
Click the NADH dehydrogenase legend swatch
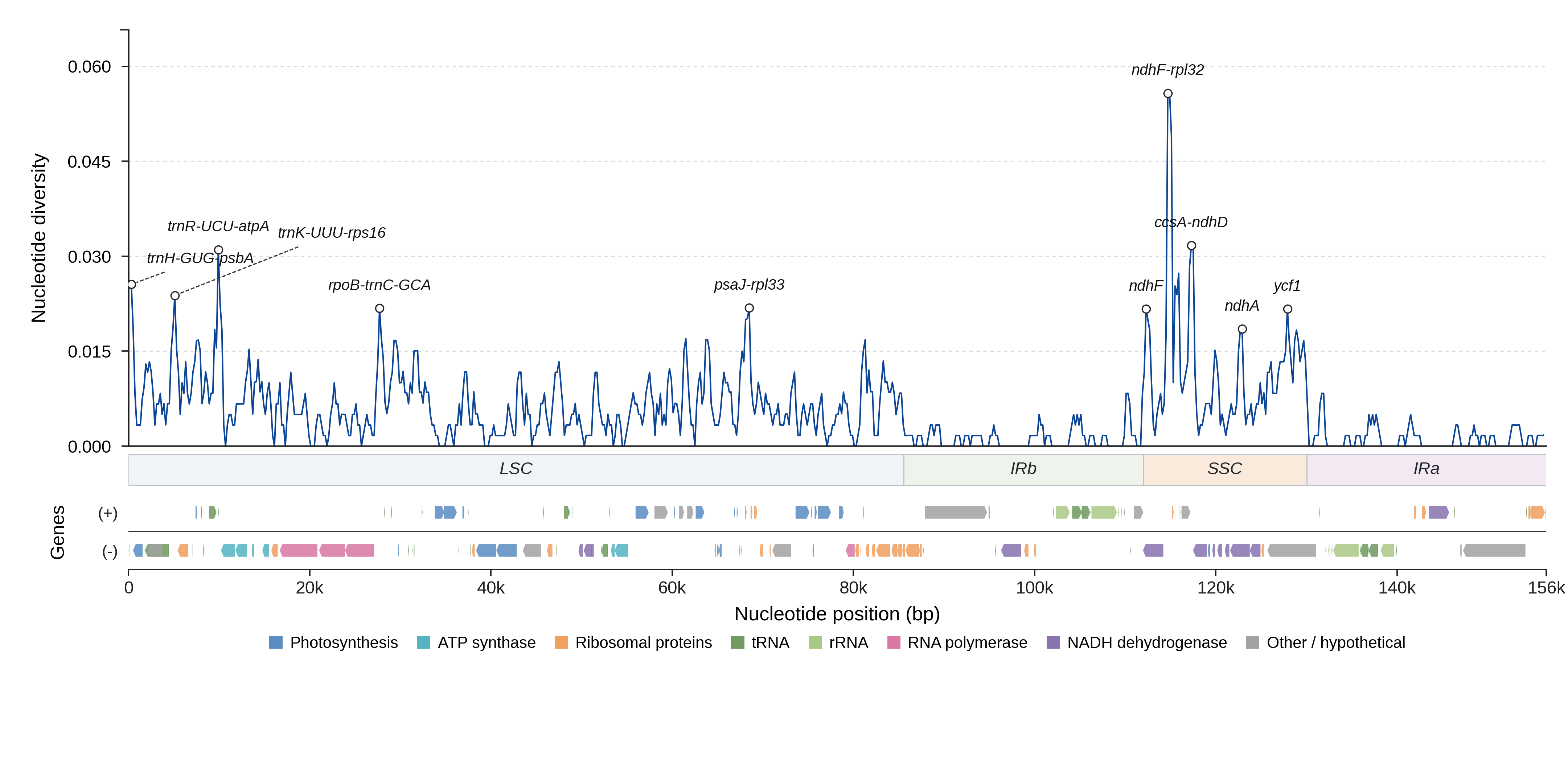point(1053,642)
